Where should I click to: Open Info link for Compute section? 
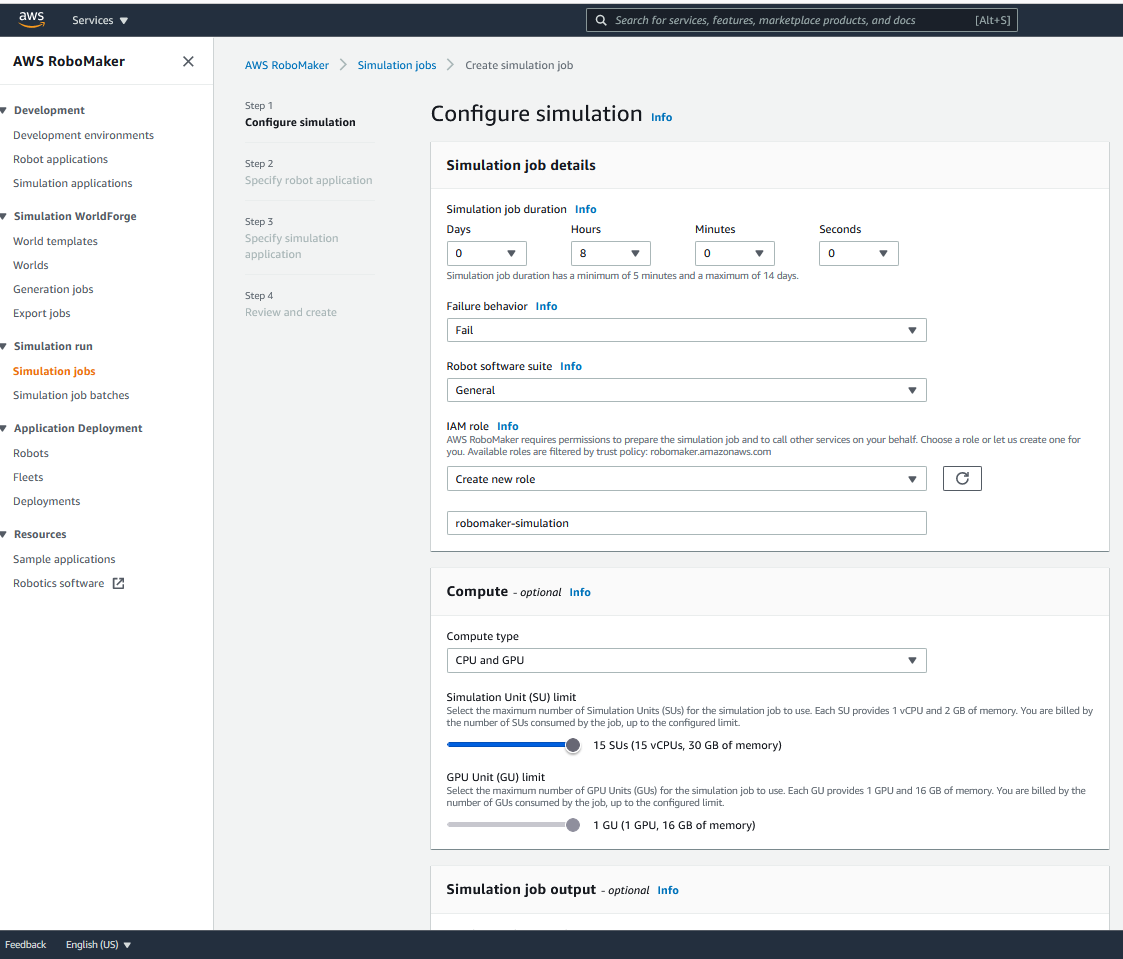579,592
